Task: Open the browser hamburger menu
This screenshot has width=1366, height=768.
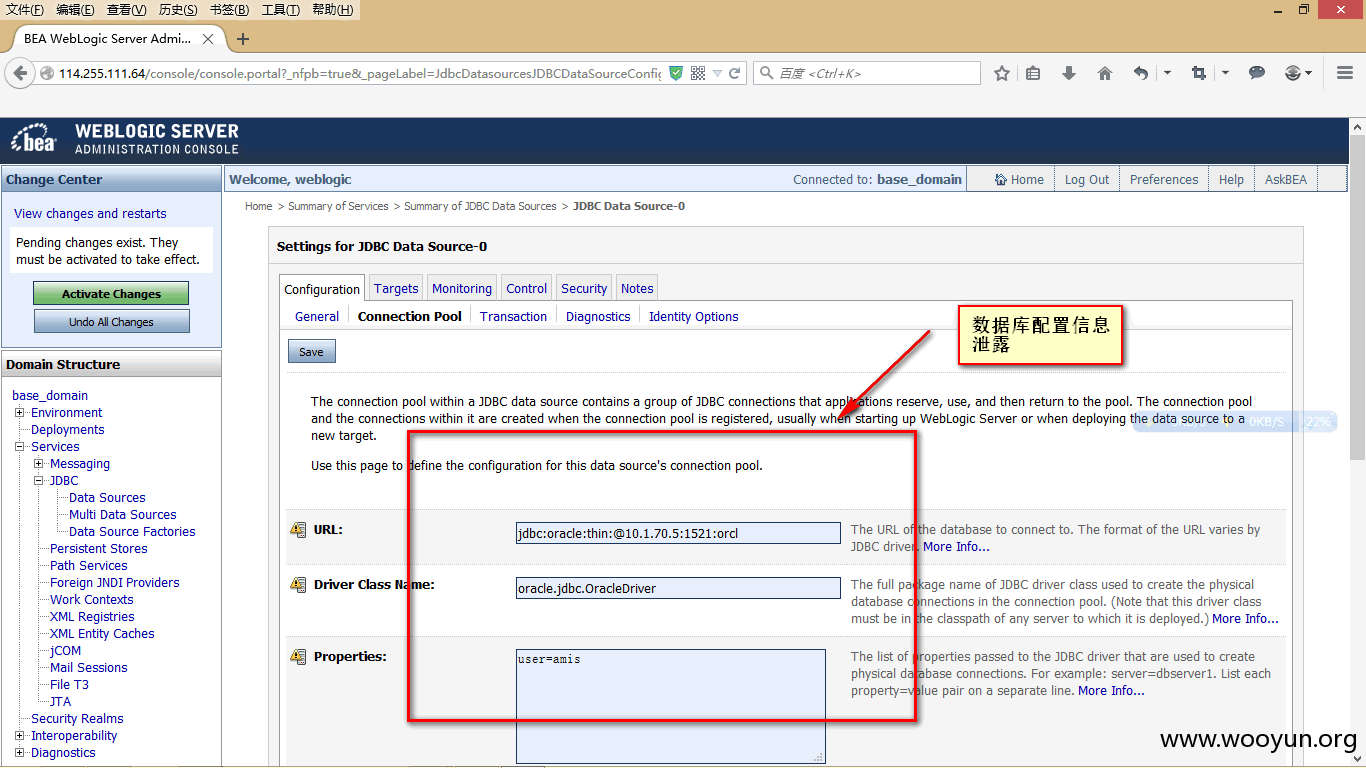Action: pyautogui.click(x=1345, y=73)
